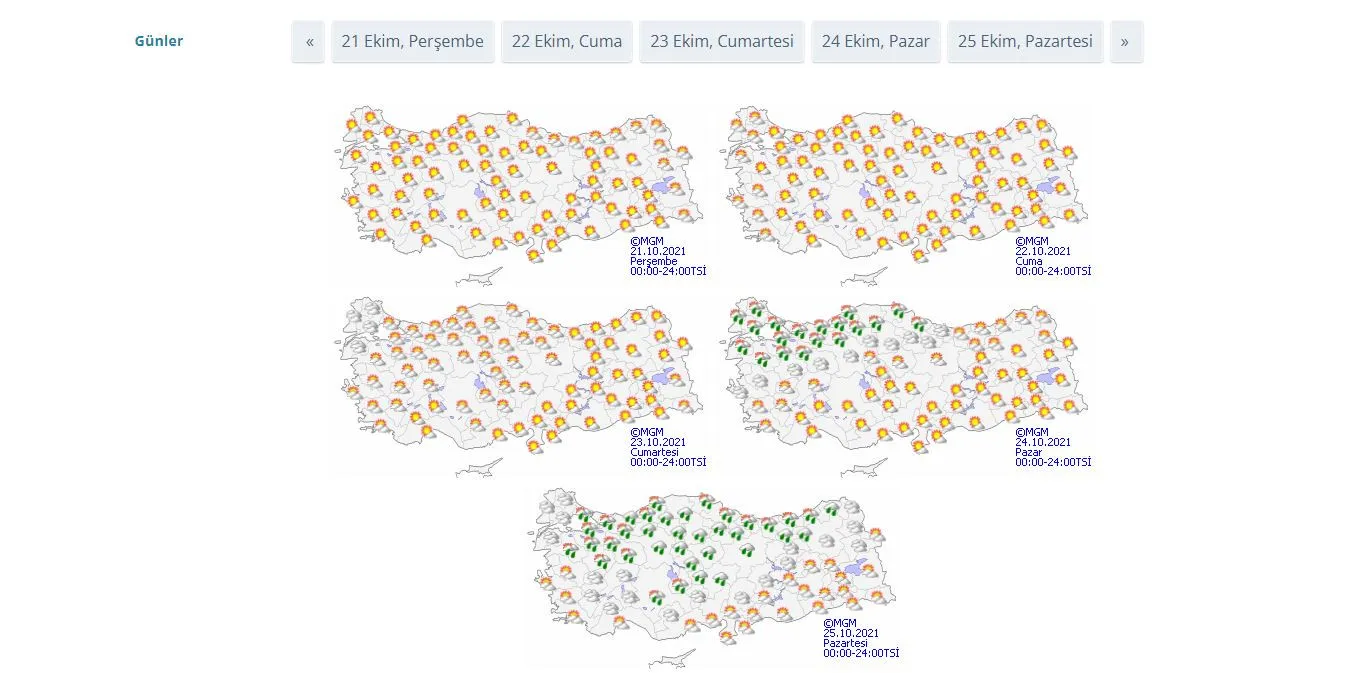The height and width of the screenshot is (673, 1366).
Task: Open the 24.10.2021 Pazar forecast map
Action: coord(905,385)
